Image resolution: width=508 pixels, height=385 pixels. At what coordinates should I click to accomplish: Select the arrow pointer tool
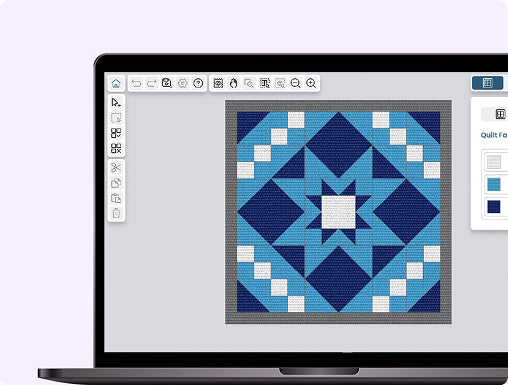(x=116, y=102)
